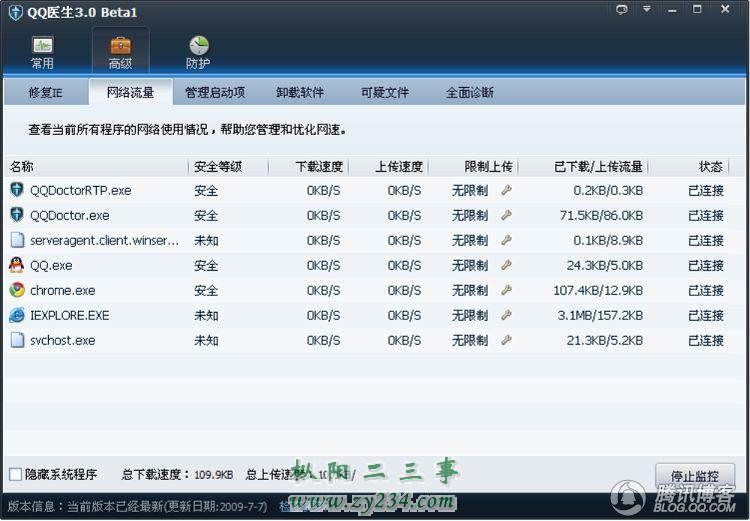This screenshot has height=521, width=750.
Task: Click wrench icon for IEXPLORE.EXE upload limit
Action: point(507,315)
